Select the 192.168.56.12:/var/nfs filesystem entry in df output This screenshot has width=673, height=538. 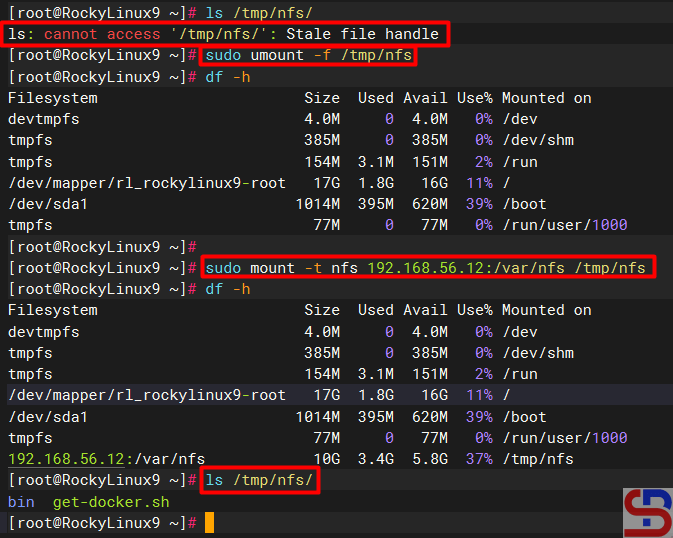tap(106, 459)
